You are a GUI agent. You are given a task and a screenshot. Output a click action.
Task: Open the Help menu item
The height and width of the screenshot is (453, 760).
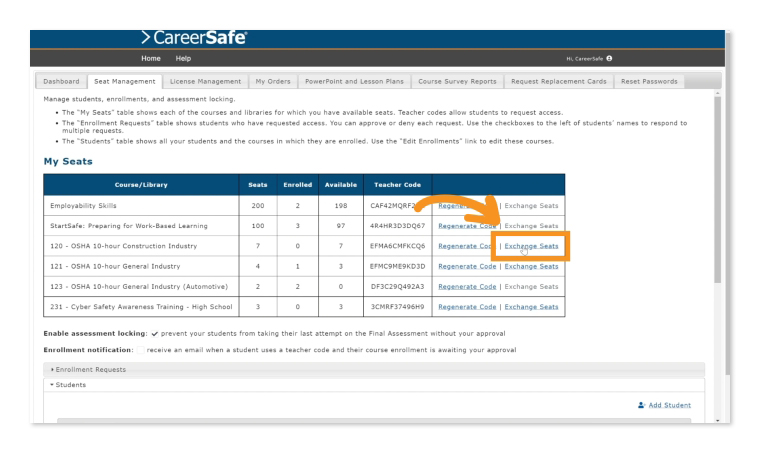pos(183,58)
